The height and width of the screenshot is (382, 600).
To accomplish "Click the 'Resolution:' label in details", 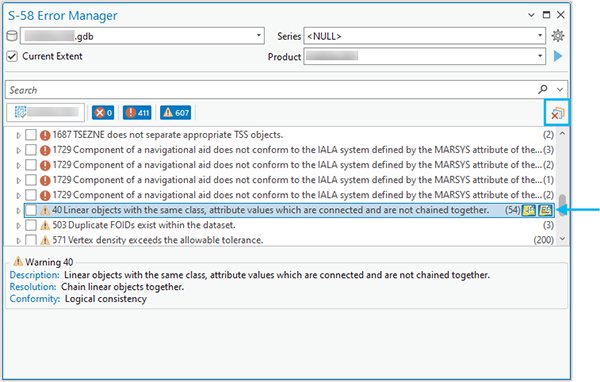I will (x=33, y=287).
